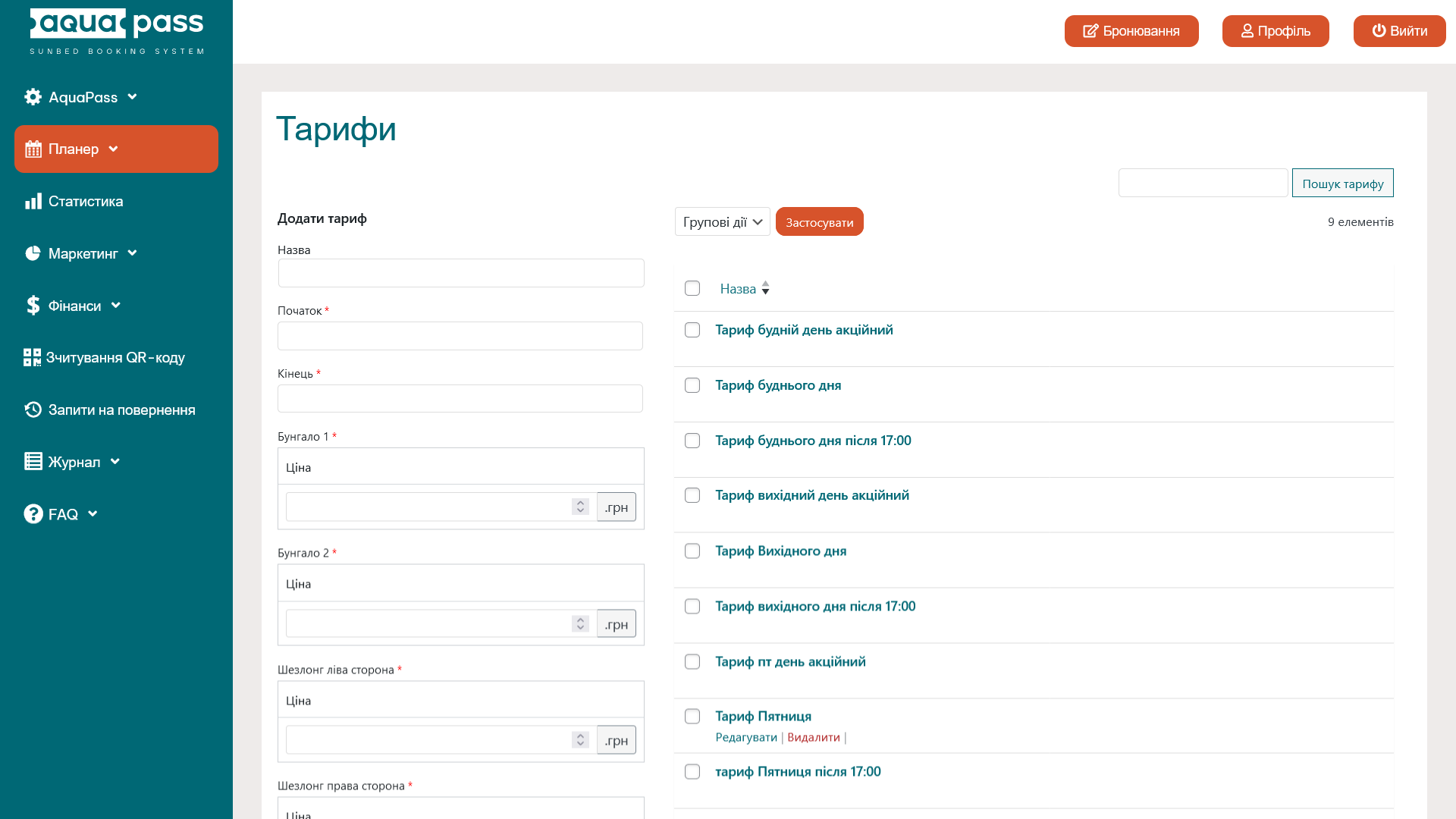Image resolution: width=1456 pixels, height=819 pixels.
Task: Tick the Тариф Вихідного дня checkbox
Action: (692, 551)
